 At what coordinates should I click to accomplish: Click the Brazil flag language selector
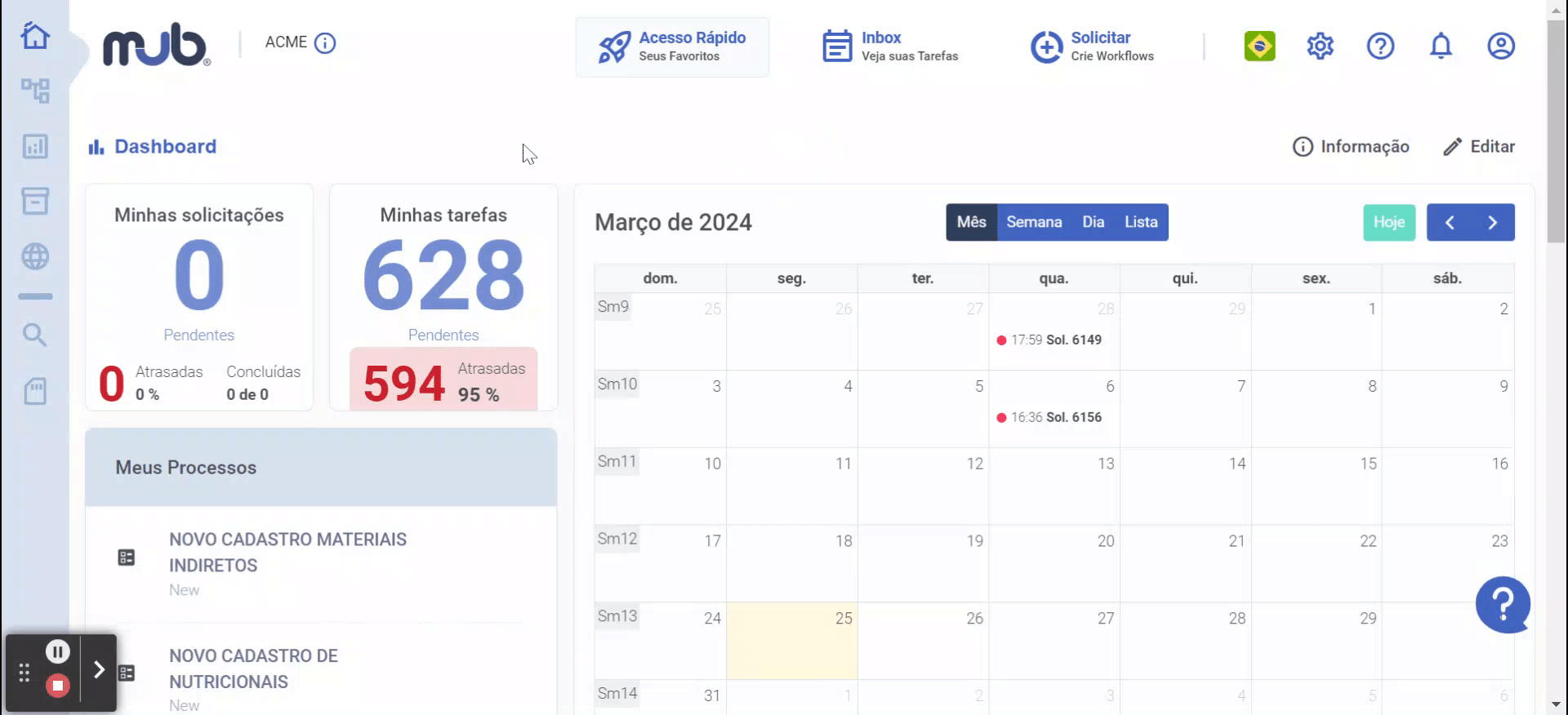point(1259,46)
